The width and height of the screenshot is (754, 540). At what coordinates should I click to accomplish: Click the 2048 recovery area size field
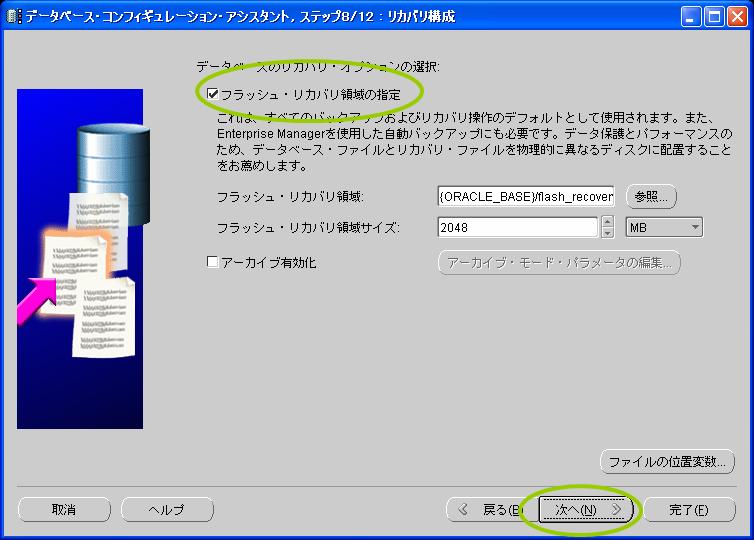pos(517,227)
